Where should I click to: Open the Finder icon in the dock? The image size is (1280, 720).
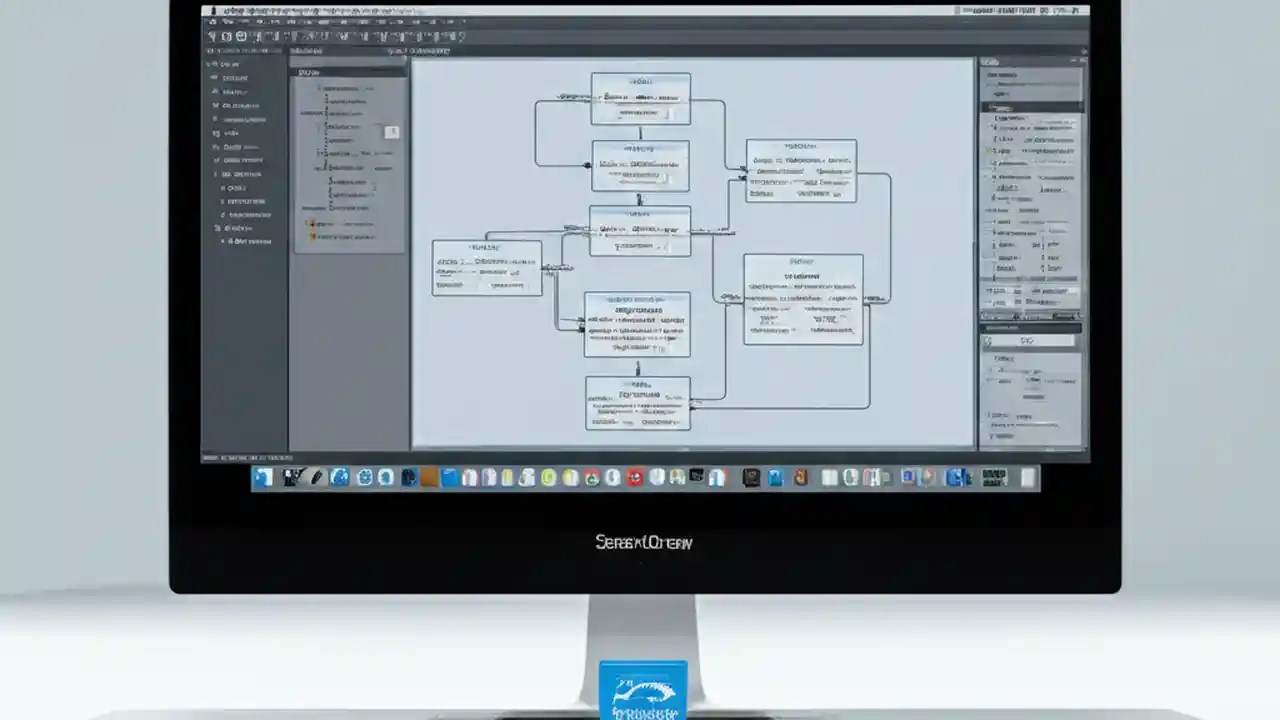point(262,478)
